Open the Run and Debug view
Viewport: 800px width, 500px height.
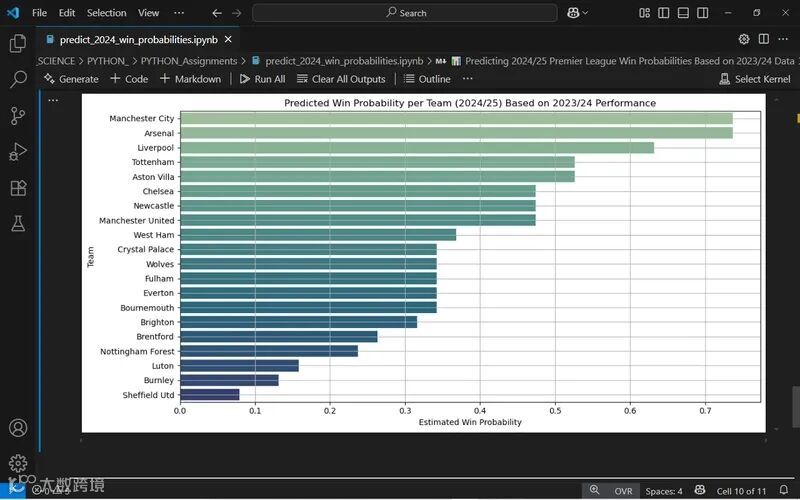pos(18,152)
